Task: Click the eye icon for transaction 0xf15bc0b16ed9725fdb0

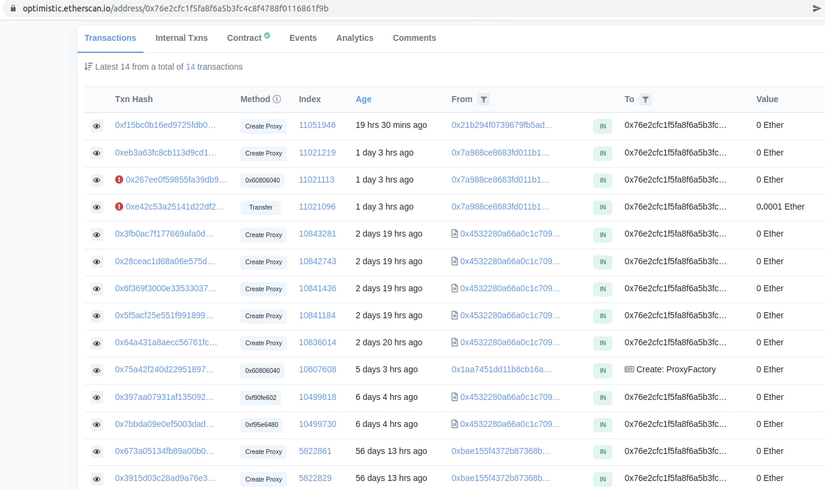Action: coord(97,126)
